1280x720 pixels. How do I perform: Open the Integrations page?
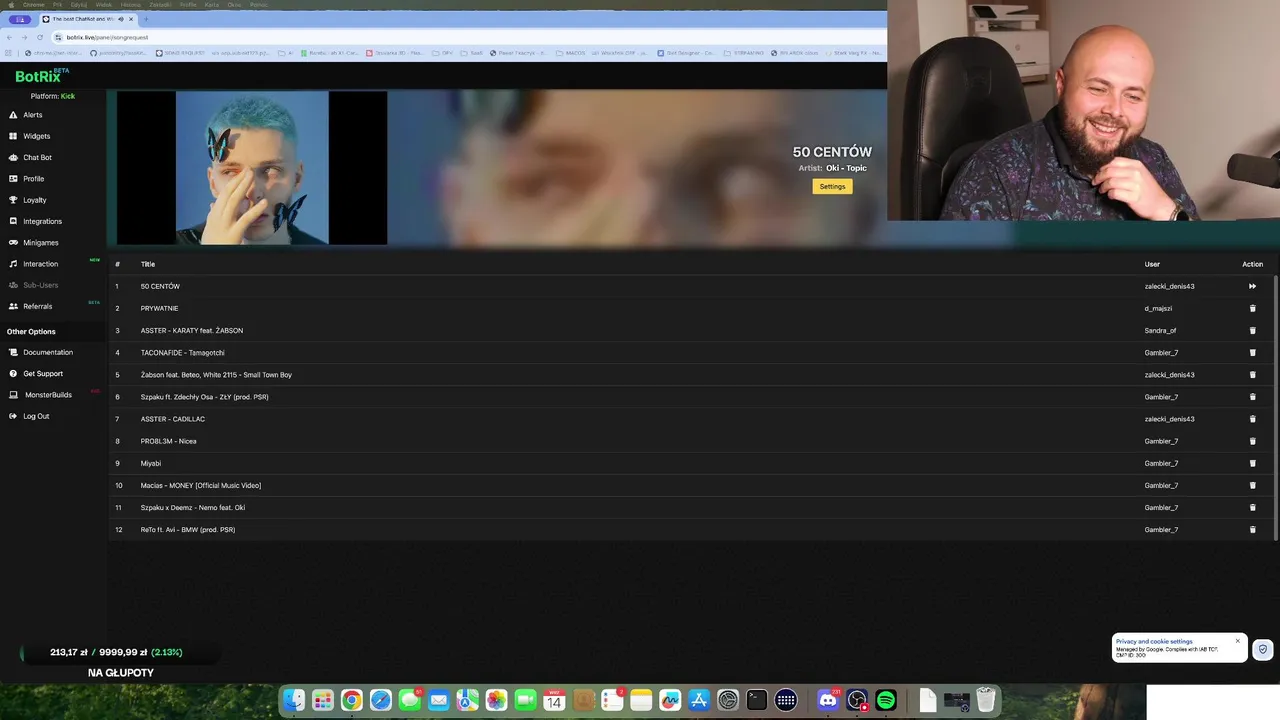click(x=42, y=221)
